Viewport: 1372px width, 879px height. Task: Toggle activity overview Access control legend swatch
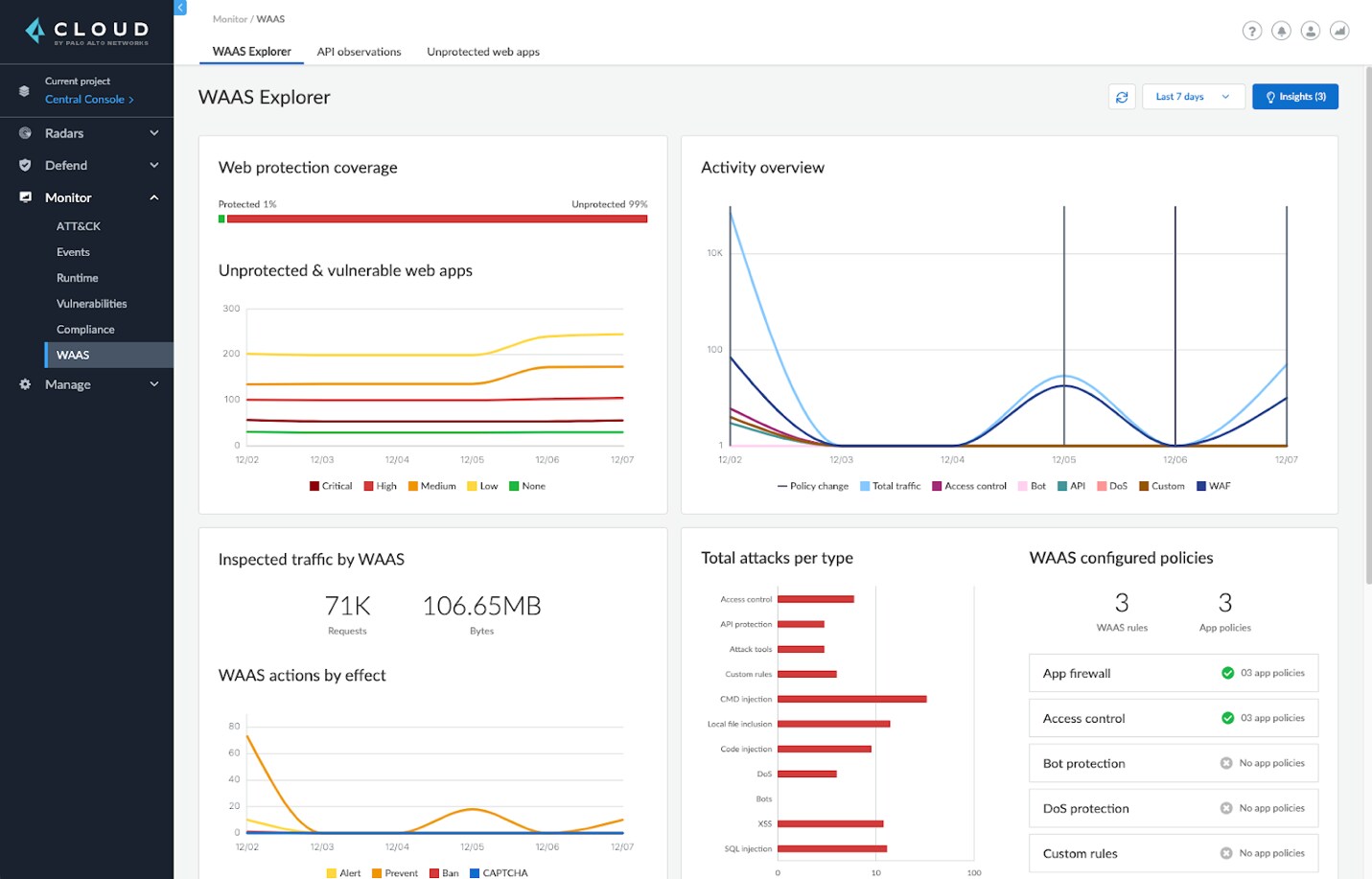(937, 486)
